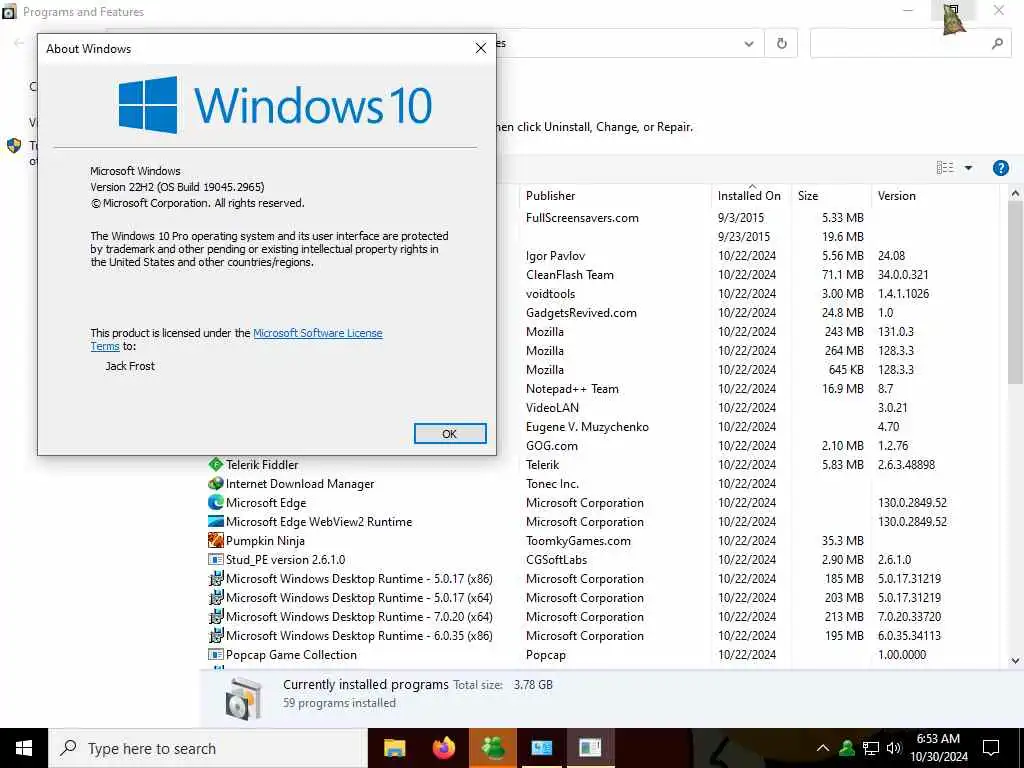The height and width of the screenshot is (768, 1024).
Task: Select the Pumpkin Ninja entry
Action: click(602, 540)
